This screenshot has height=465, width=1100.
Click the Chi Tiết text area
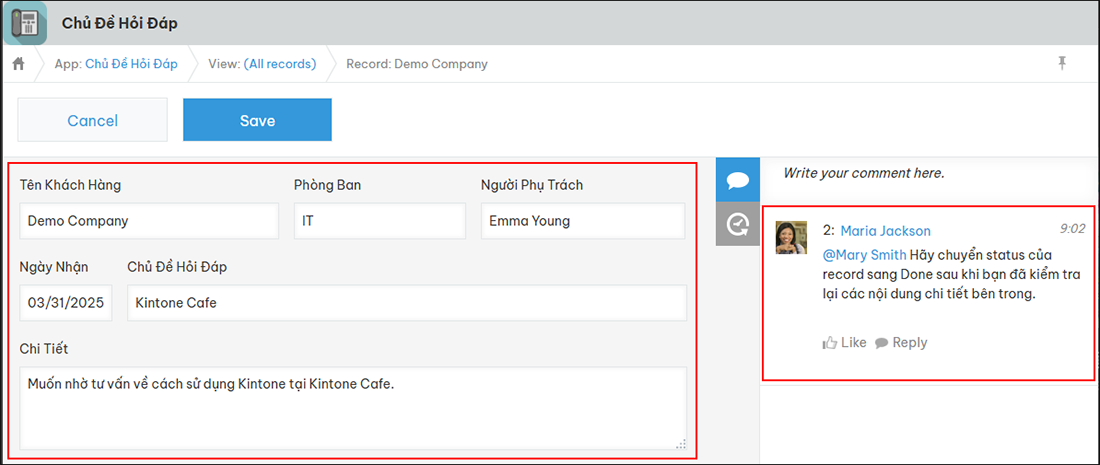pyautogui.click(x=352, y=407)
